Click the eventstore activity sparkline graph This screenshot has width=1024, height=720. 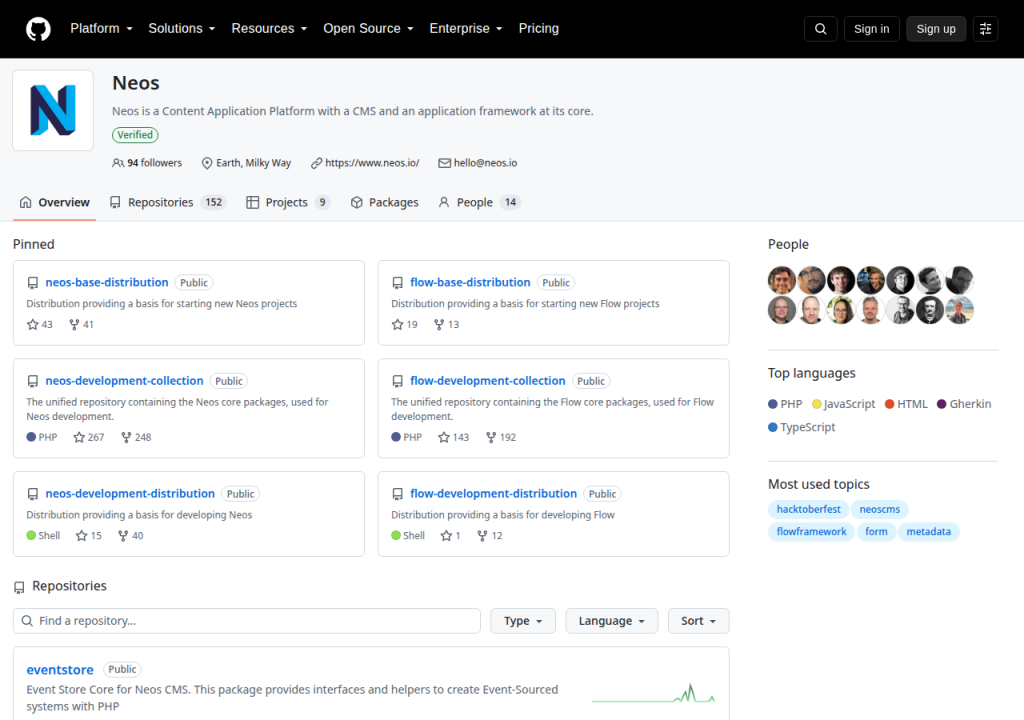coord(653,693)
